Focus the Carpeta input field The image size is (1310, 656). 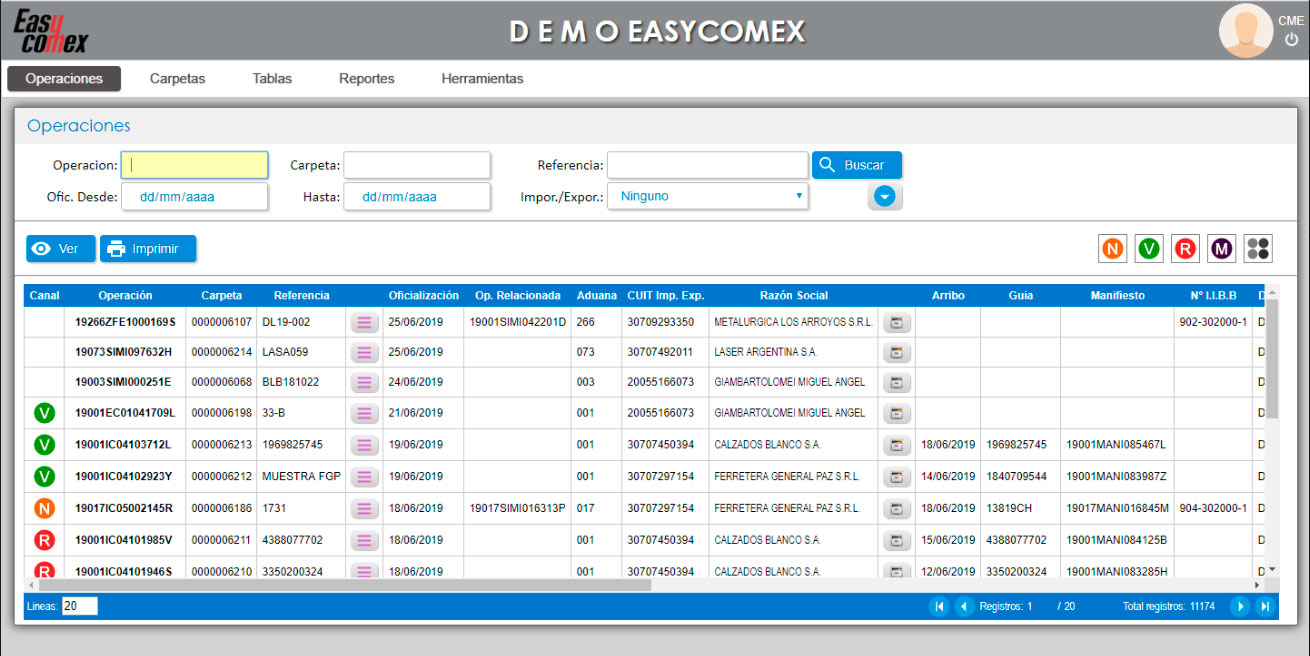[417, 165]
